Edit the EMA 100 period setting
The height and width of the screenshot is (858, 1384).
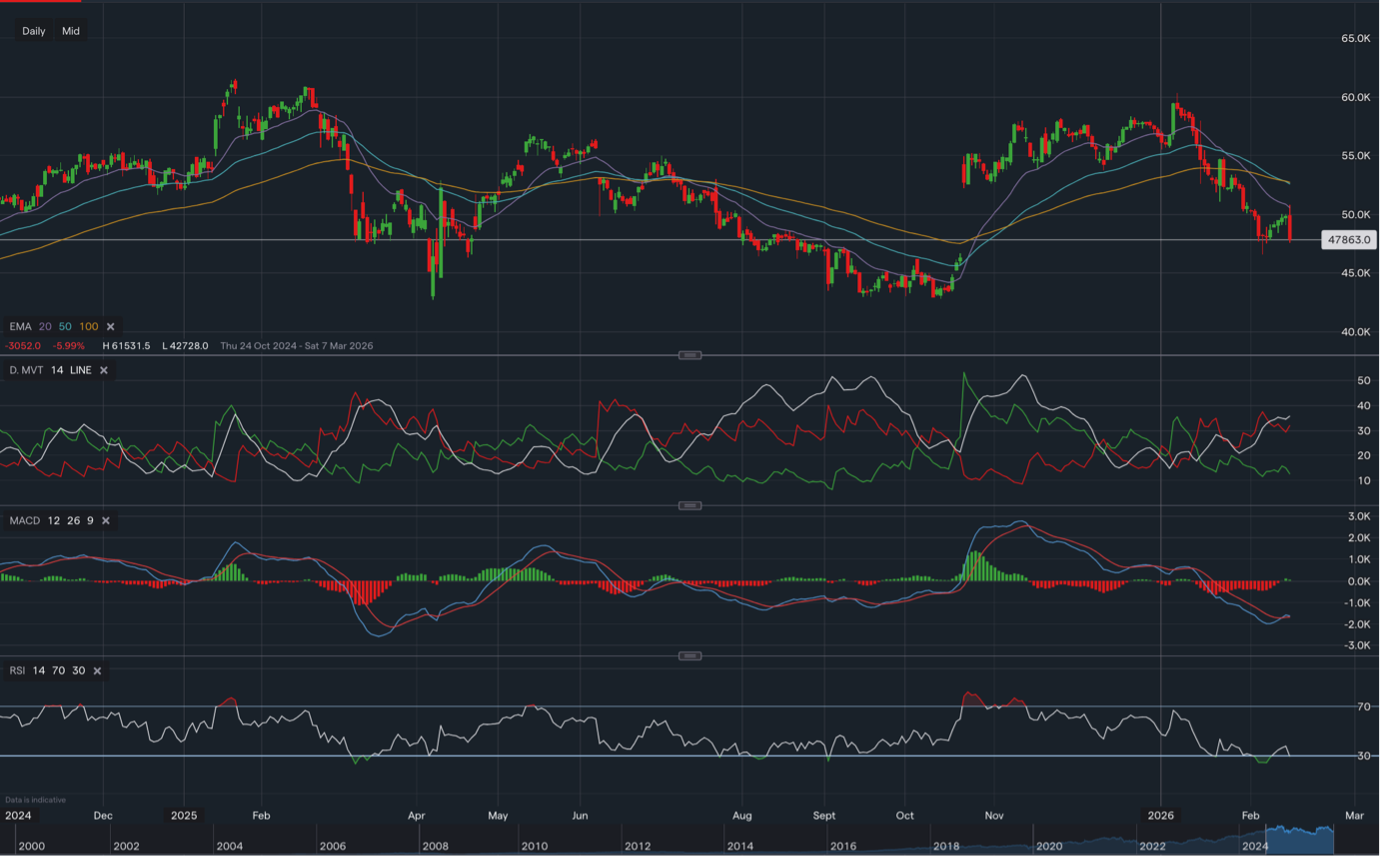(x=88, y=327)
